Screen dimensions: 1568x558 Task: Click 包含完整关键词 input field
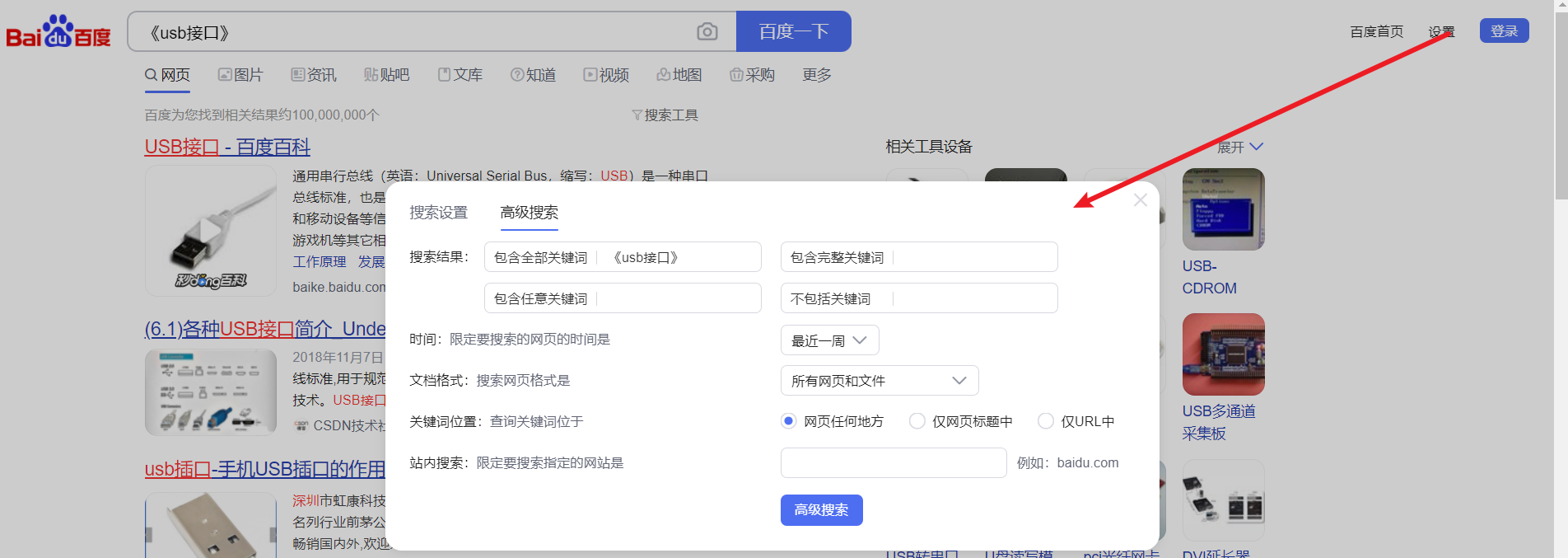point(919,257)
